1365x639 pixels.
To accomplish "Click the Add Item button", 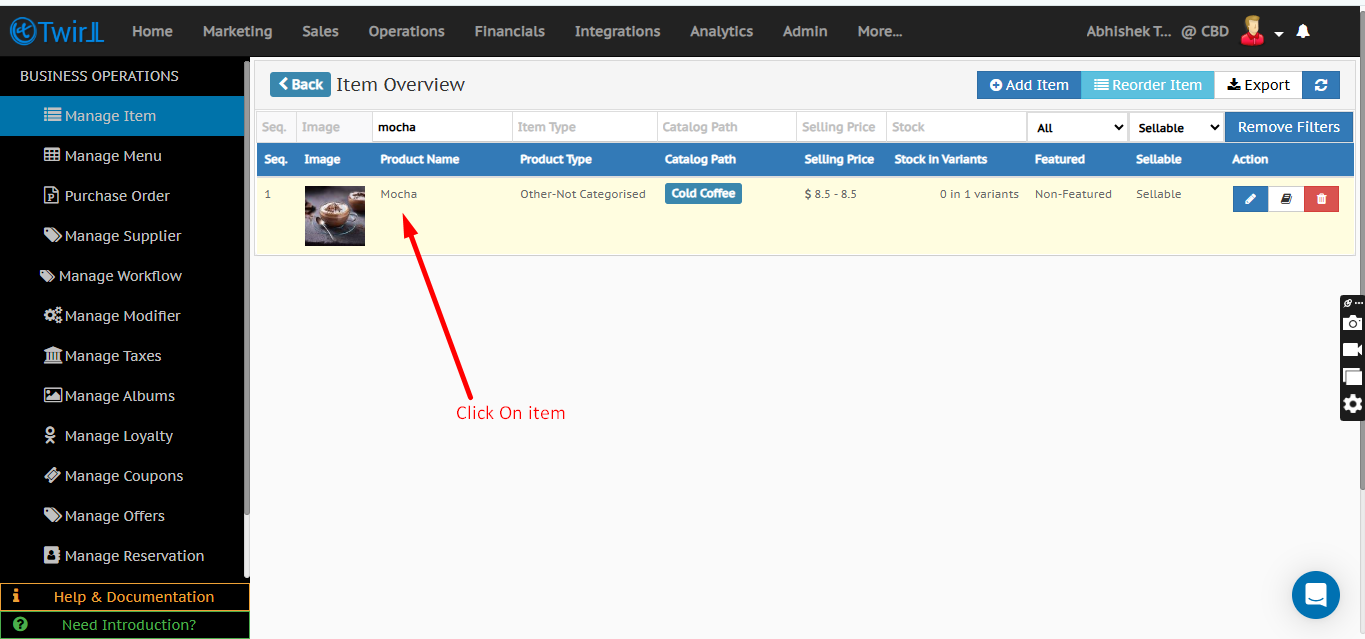I will click(x=1029, y=85).
